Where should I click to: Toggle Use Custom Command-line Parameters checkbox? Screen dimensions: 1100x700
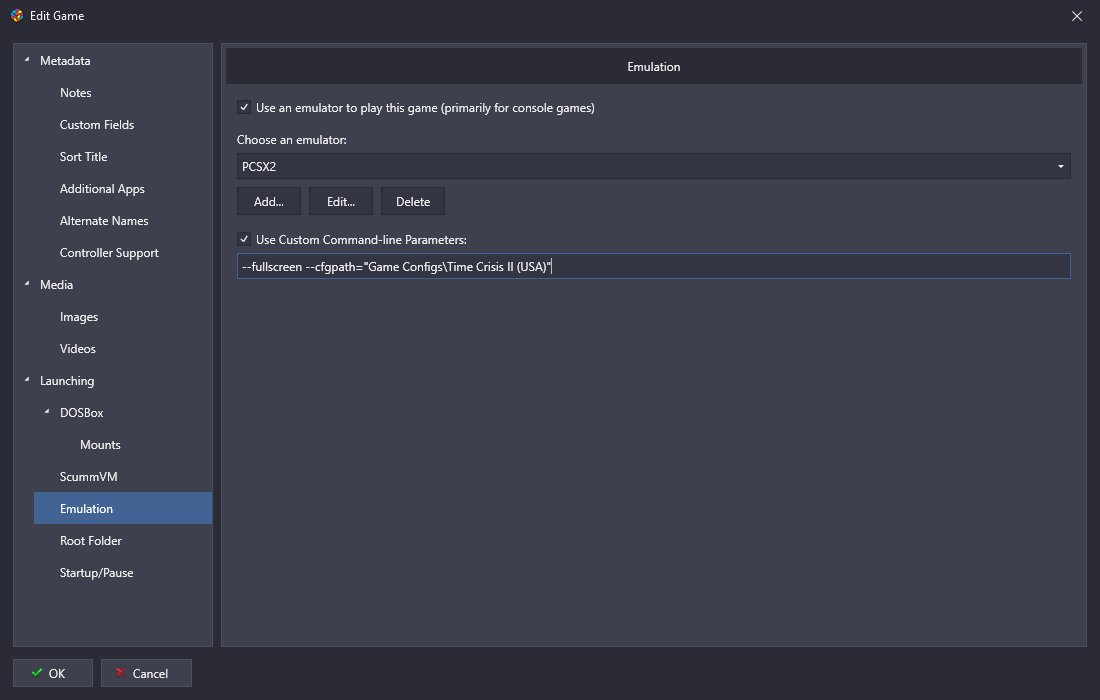coord(243,239)
